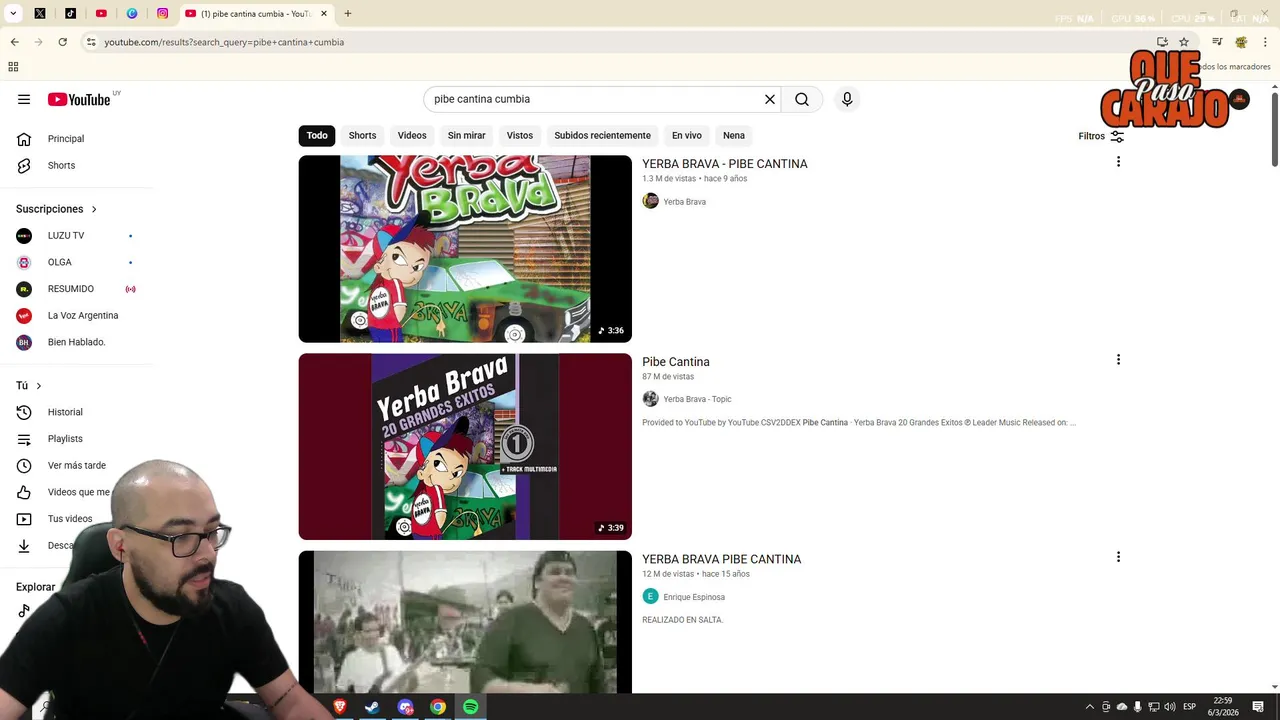Clear the search box with X
The image size is (1280, 720).
(x=770, y=99)
